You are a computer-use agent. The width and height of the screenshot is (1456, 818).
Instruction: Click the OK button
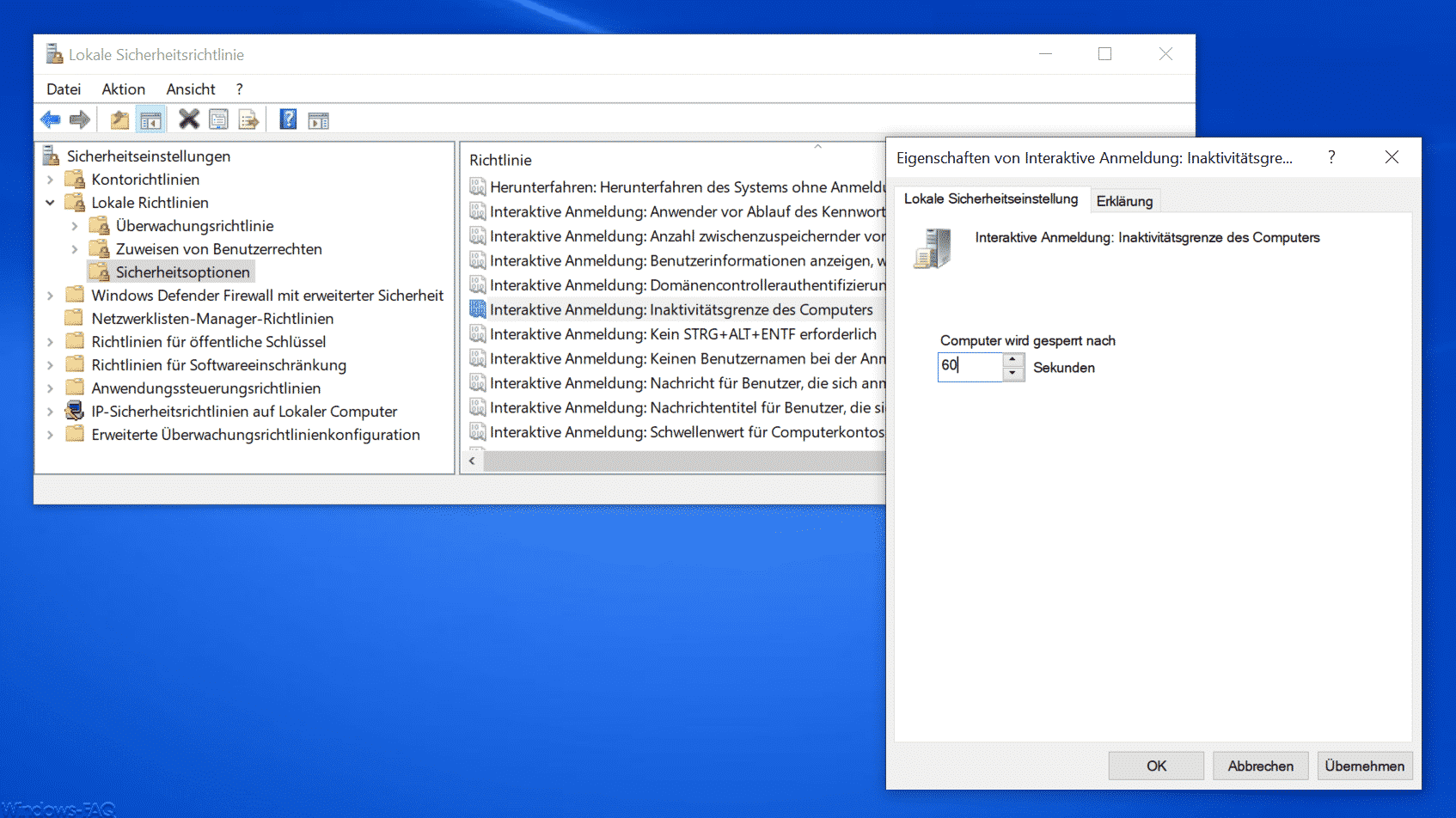1156,766
